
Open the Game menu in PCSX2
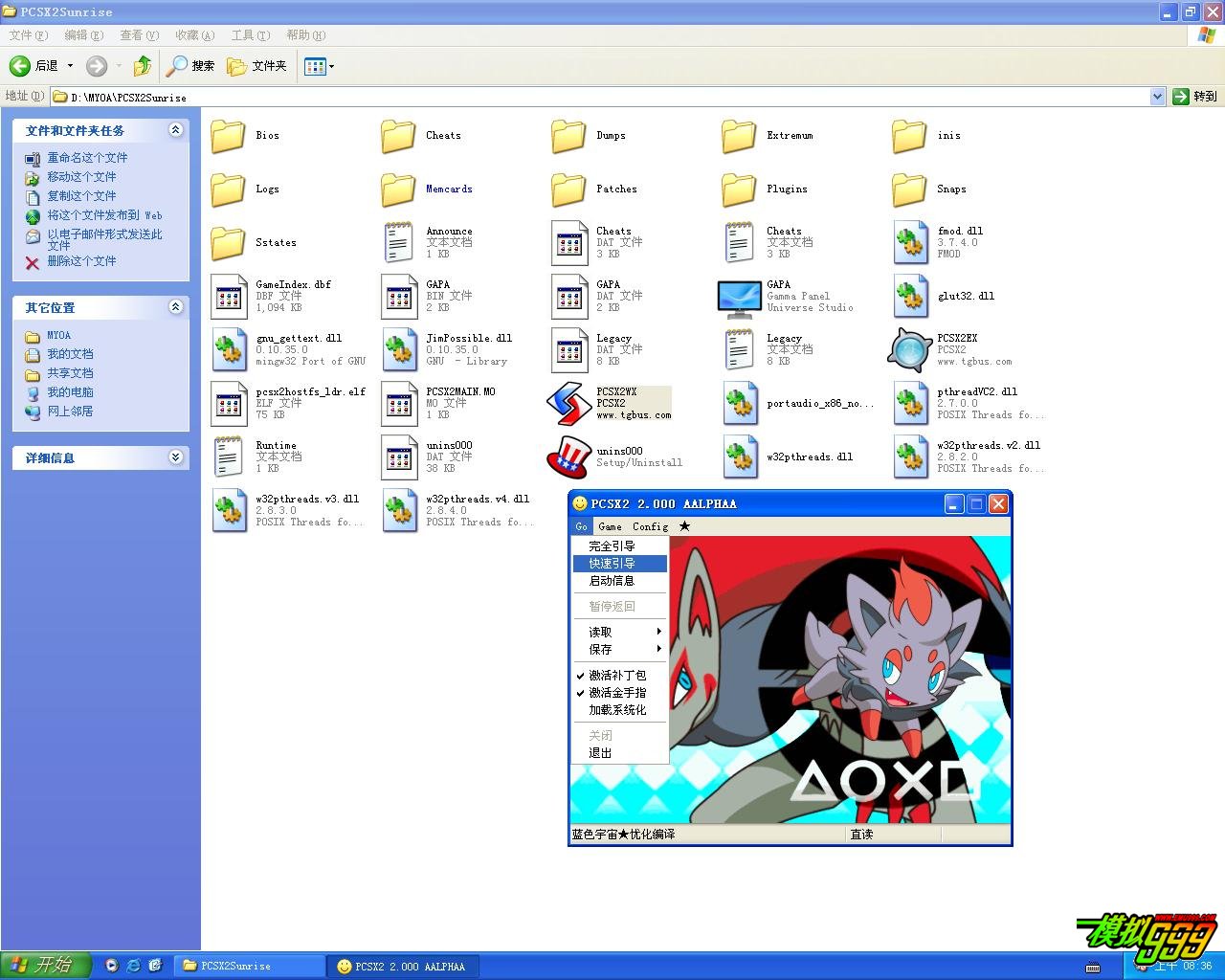(610, 526)
